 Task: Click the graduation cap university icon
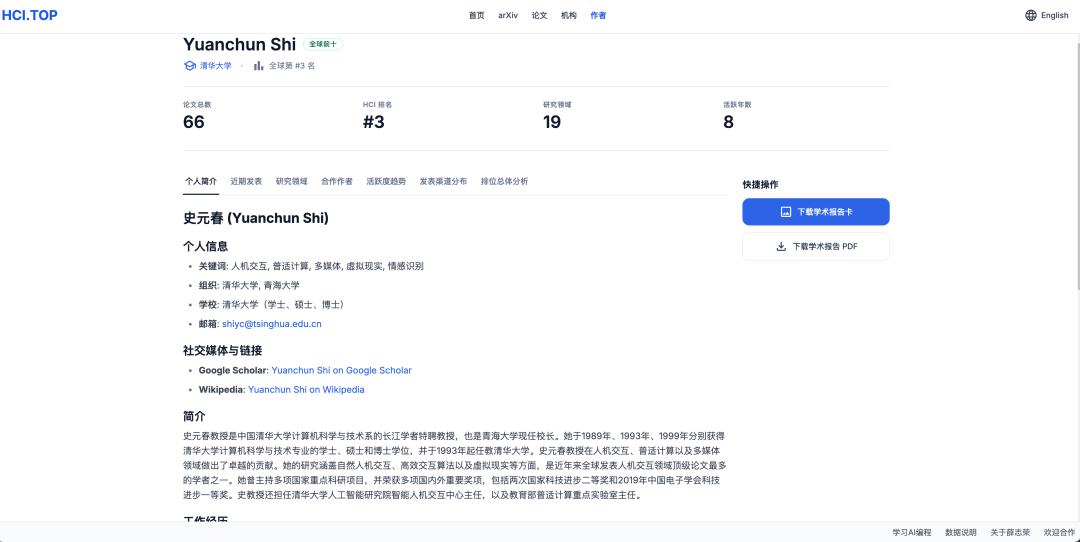coord(190,66)
